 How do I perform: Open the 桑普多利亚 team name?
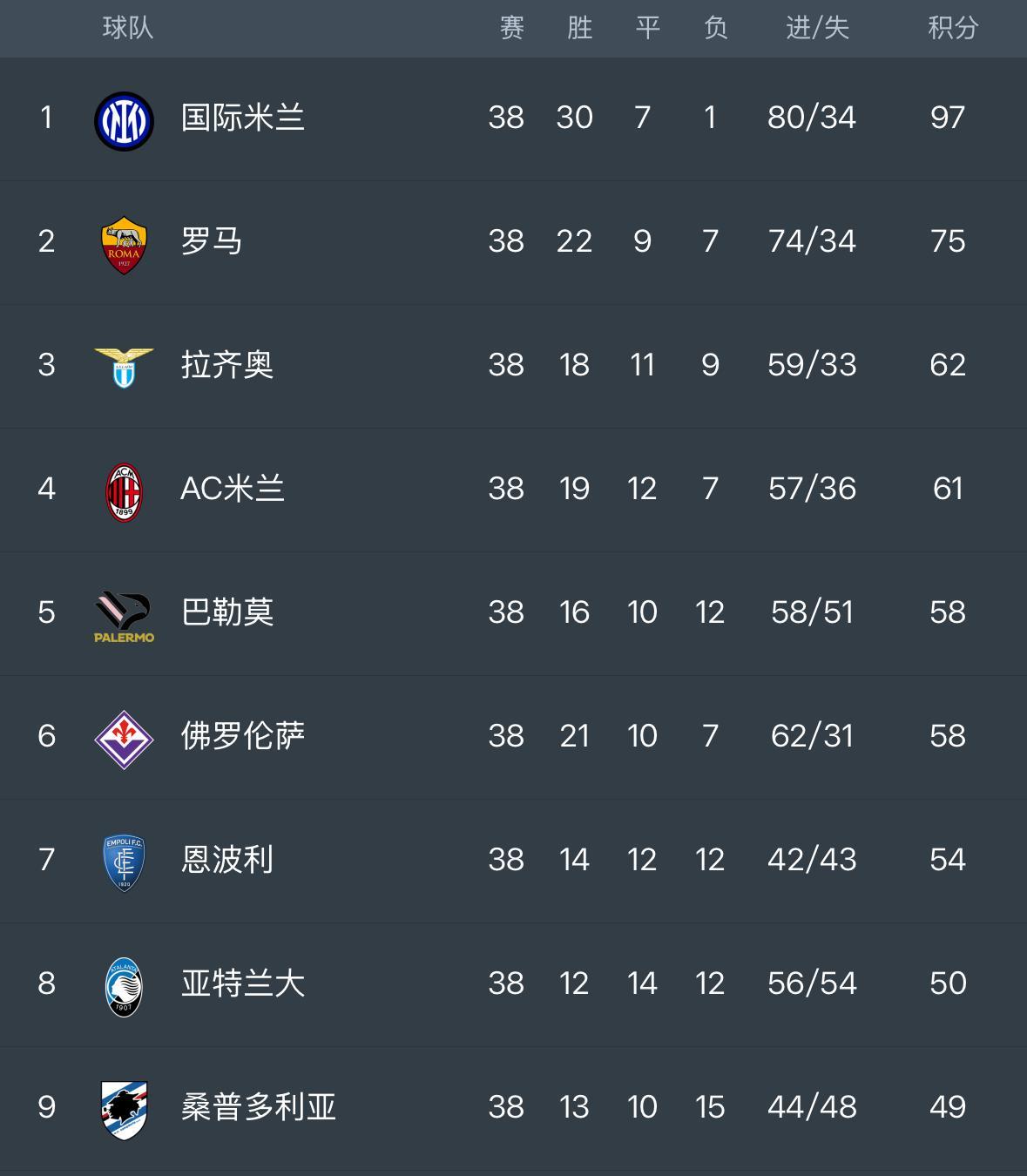coord(258,1107)
